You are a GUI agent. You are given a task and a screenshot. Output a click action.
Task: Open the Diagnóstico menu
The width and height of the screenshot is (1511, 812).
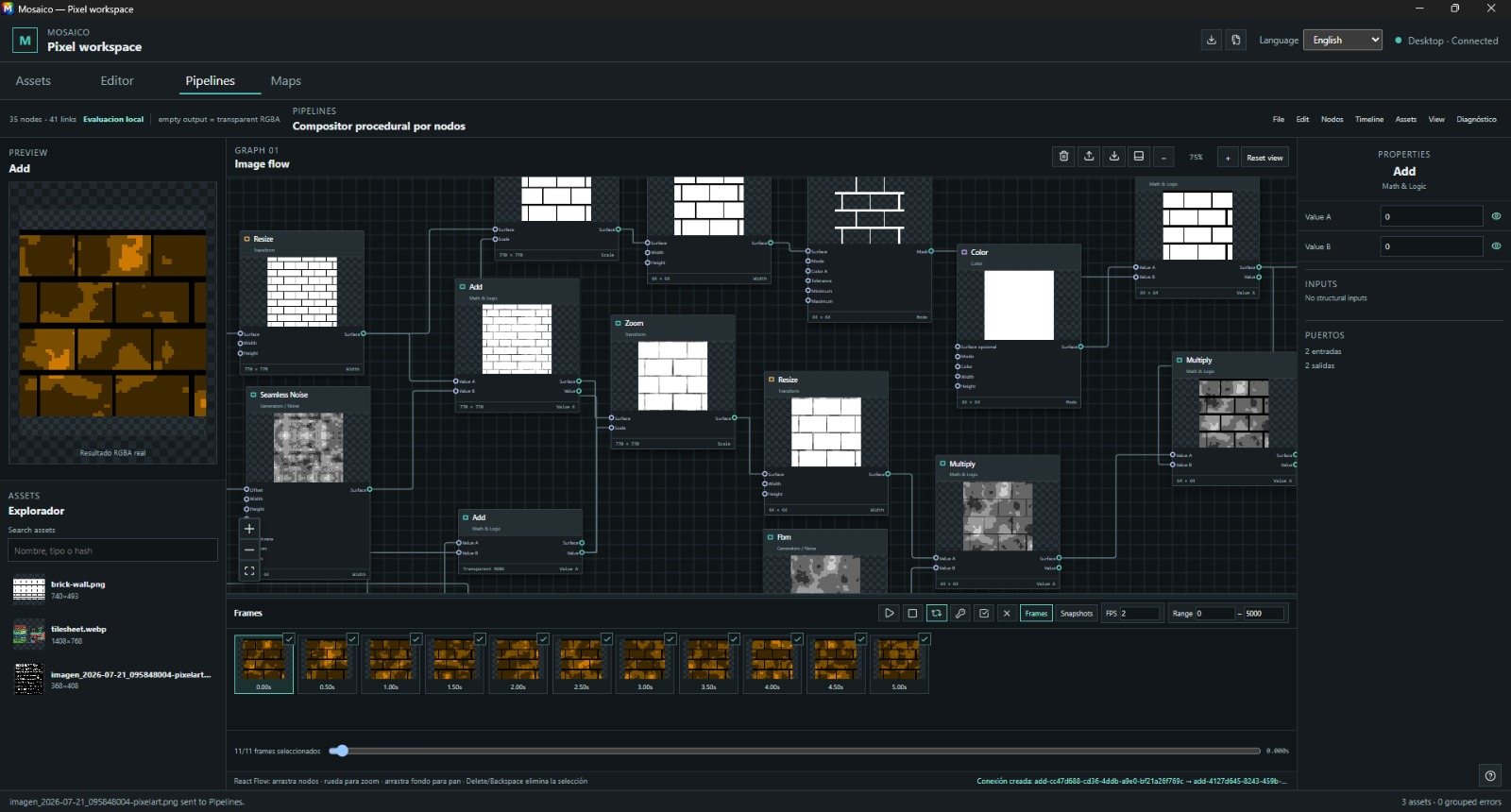(x=1476, y=119)
